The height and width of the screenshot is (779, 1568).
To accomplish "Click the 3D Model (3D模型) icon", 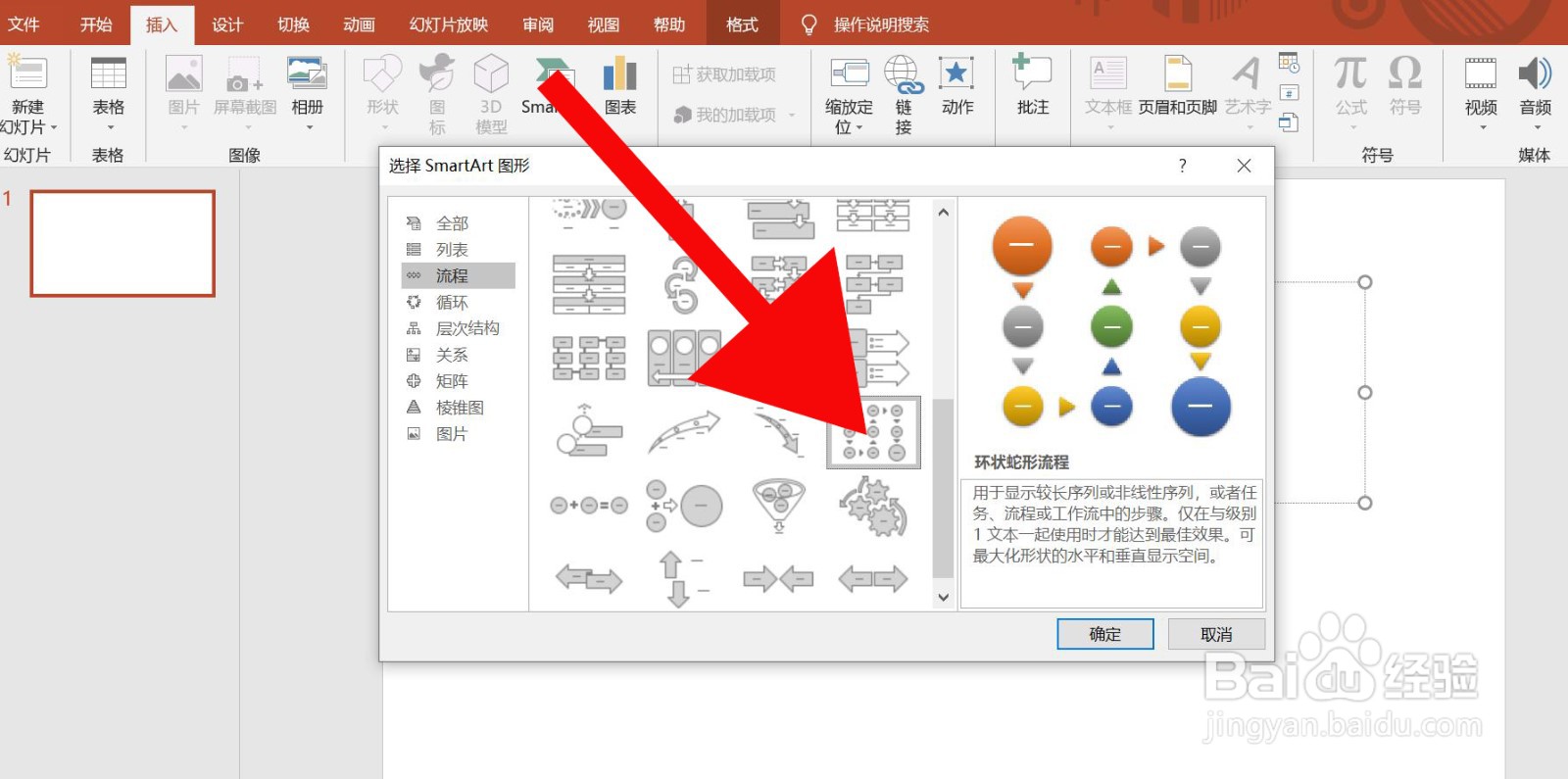I will [491, 73].
